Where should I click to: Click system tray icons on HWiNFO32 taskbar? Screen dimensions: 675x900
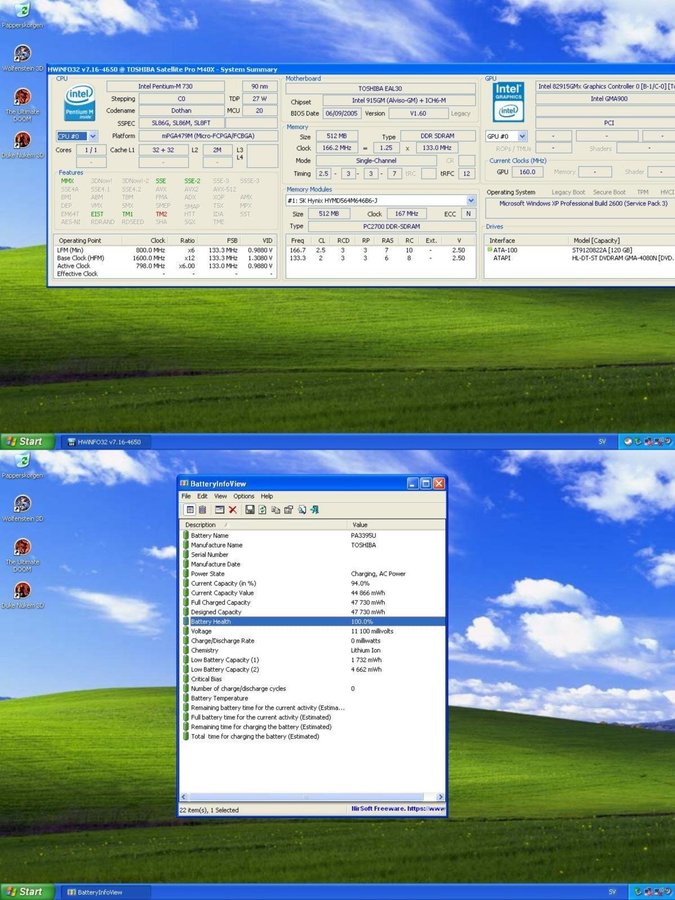tap(647, 441)
